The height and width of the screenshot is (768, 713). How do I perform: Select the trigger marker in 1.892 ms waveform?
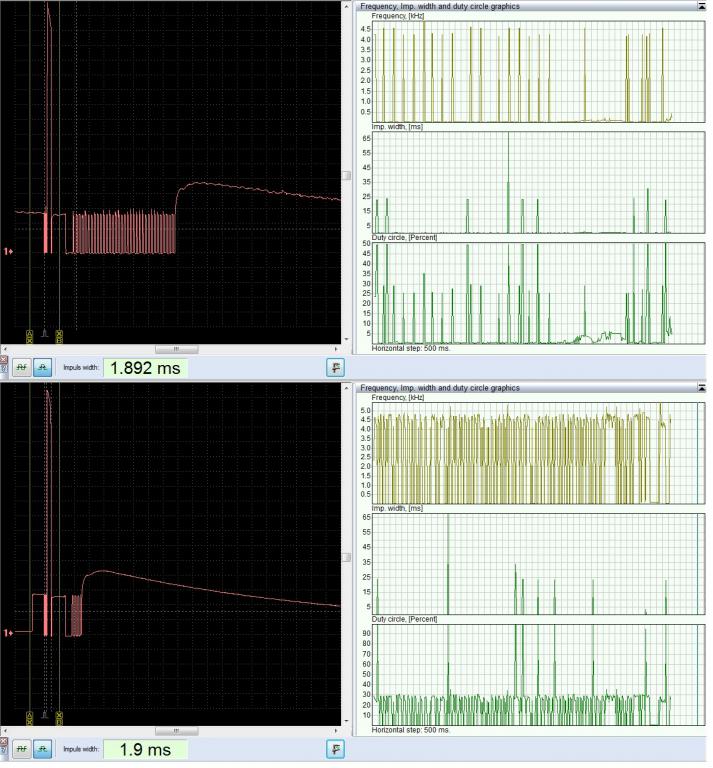click(x=45, y=334)
